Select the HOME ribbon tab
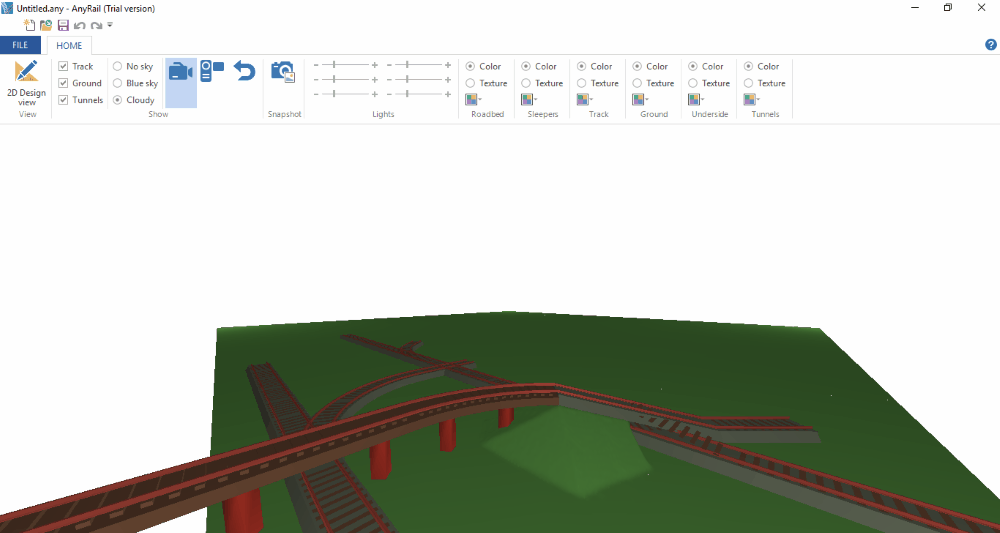The width and height of the screenshot is (1000, 533). 69,45
